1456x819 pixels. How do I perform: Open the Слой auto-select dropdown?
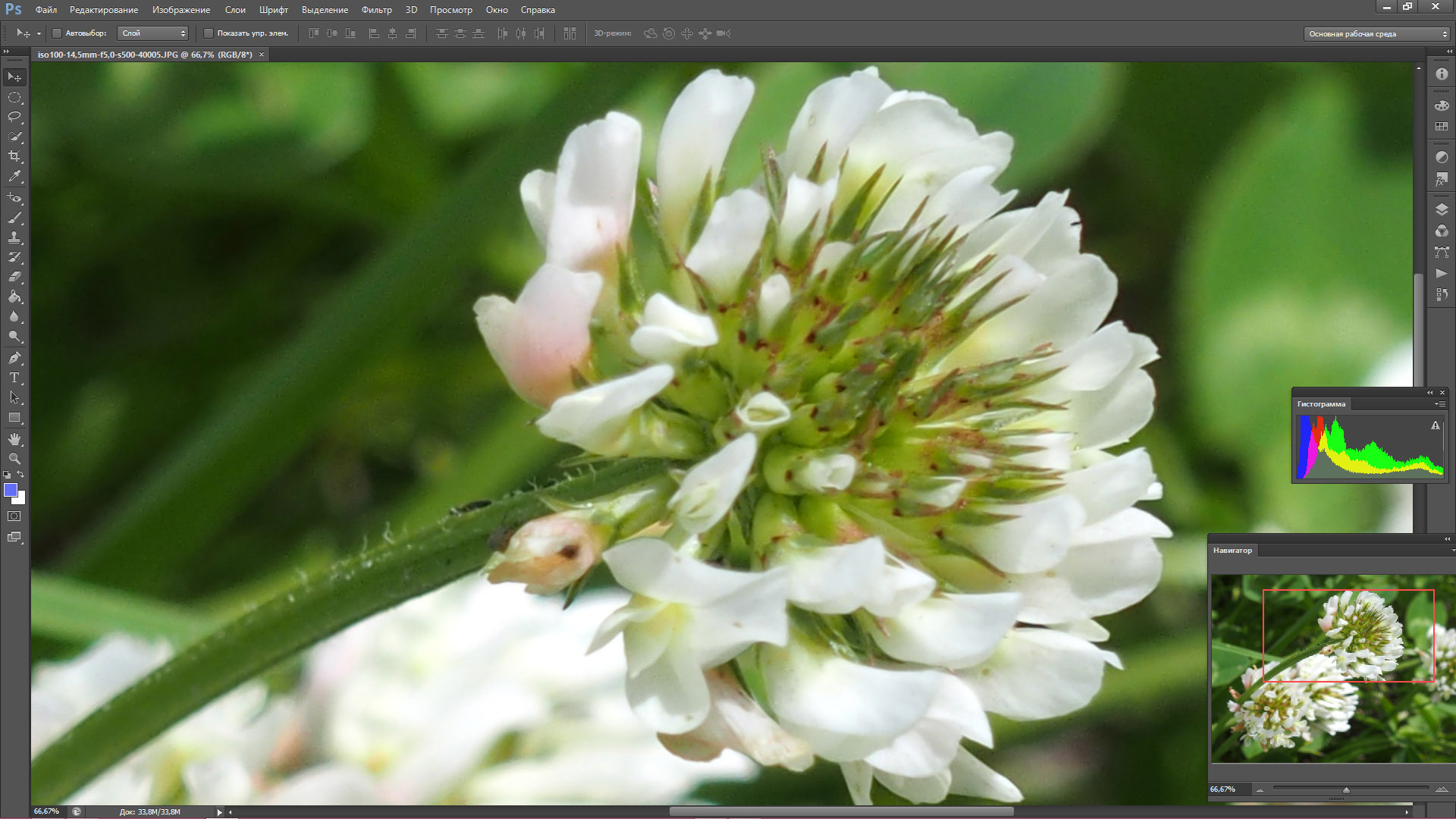[152, 33]
